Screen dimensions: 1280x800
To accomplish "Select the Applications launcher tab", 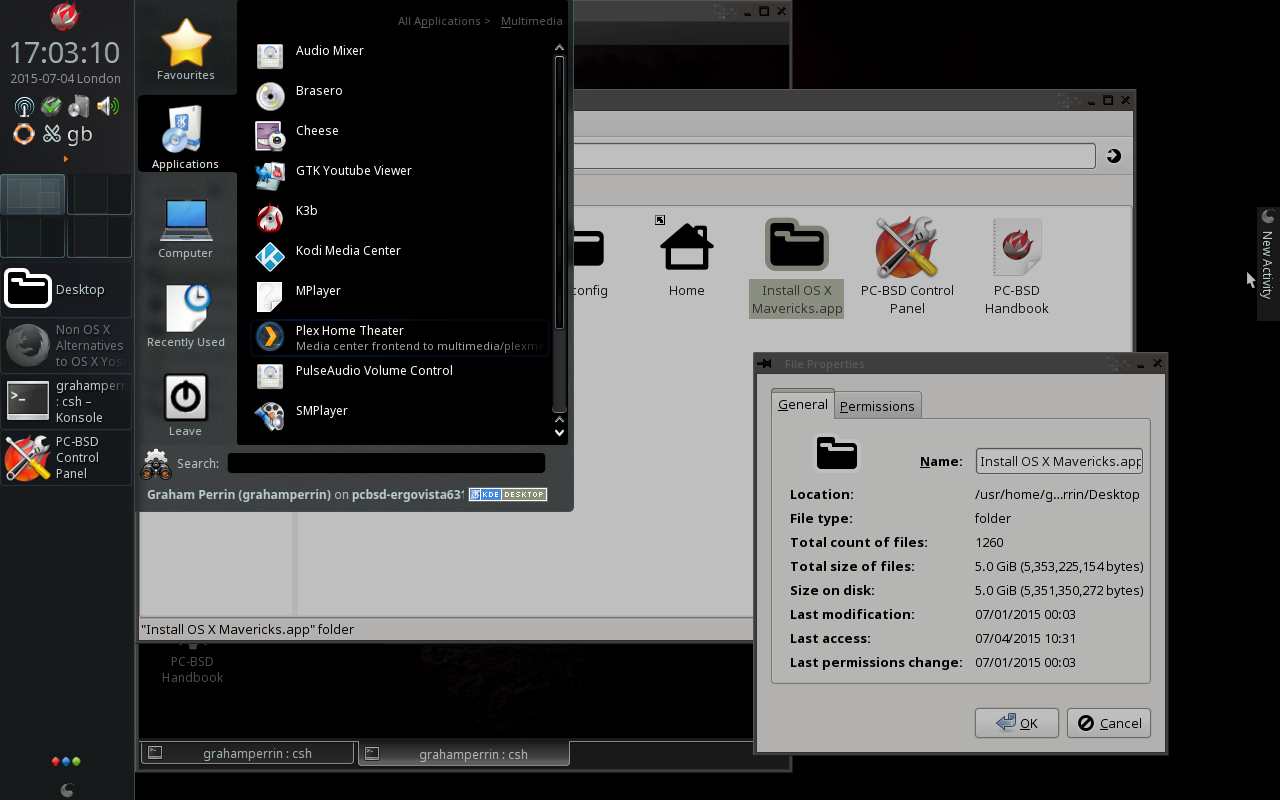I will click(186, 135).
